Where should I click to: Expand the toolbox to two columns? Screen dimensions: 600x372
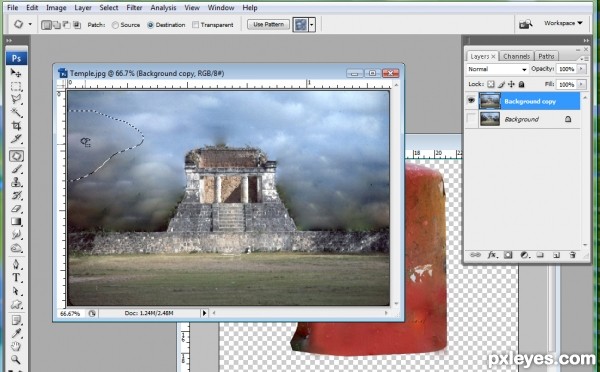[x=9, y=40]
